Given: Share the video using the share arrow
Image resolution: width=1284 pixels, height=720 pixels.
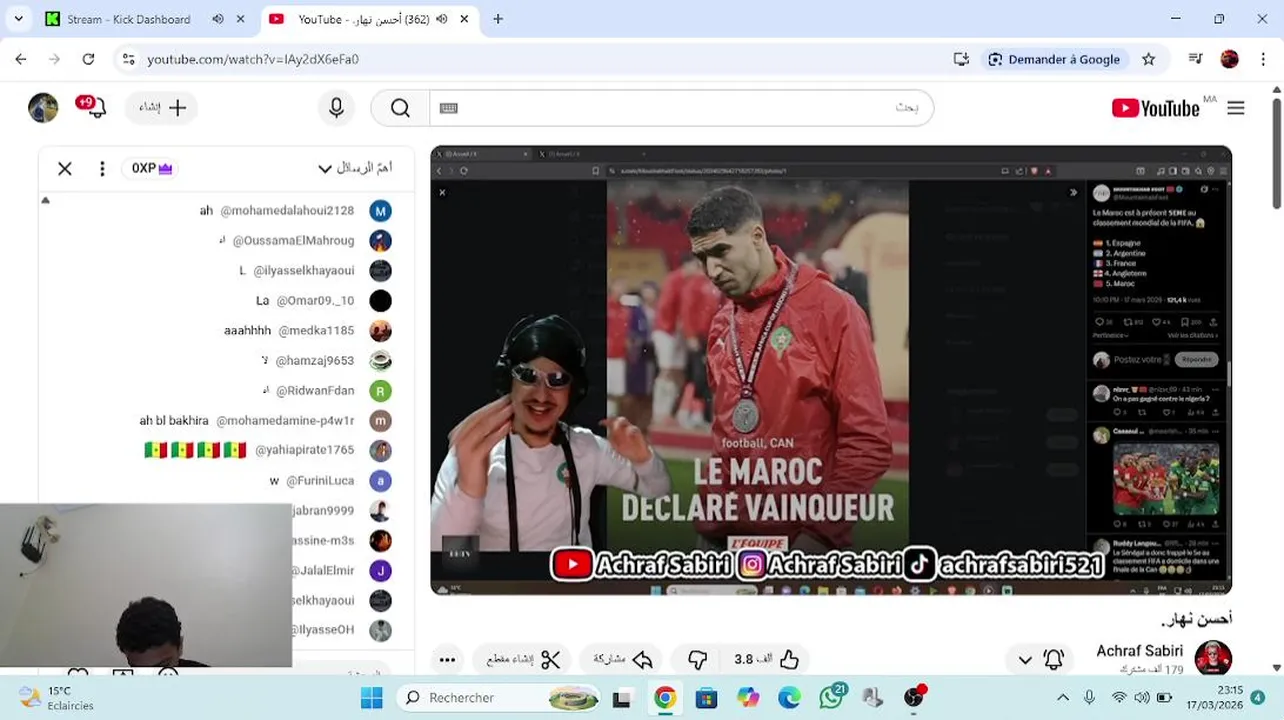Looking at the screenshot, I should pos(623,659).
